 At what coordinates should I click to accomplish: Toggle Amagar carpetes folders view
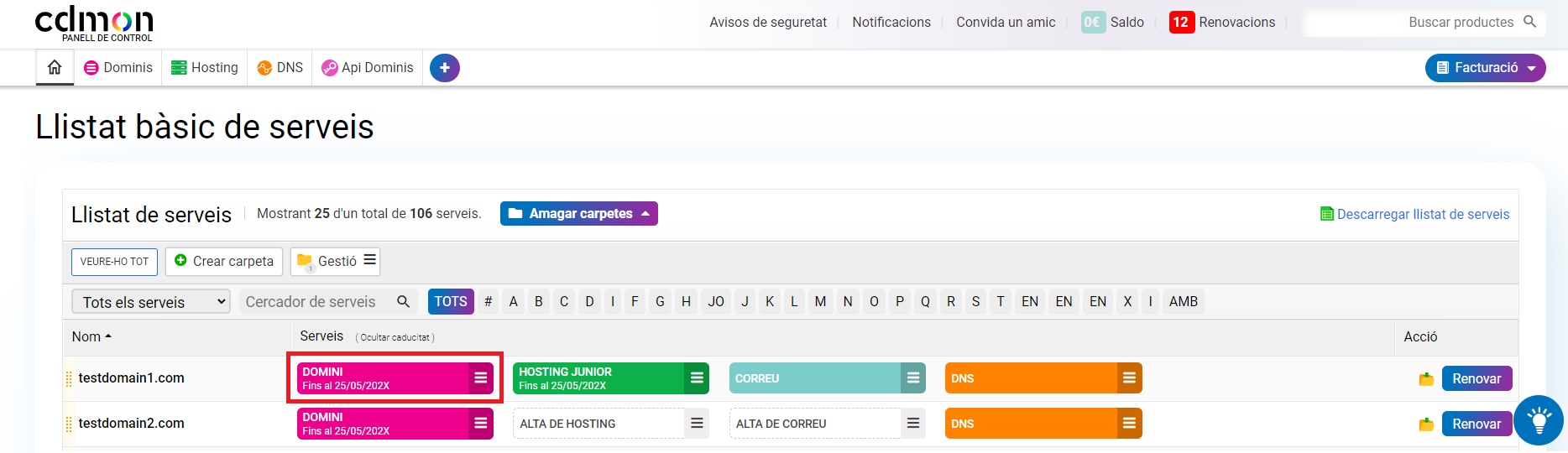click(x=578, y=214)
